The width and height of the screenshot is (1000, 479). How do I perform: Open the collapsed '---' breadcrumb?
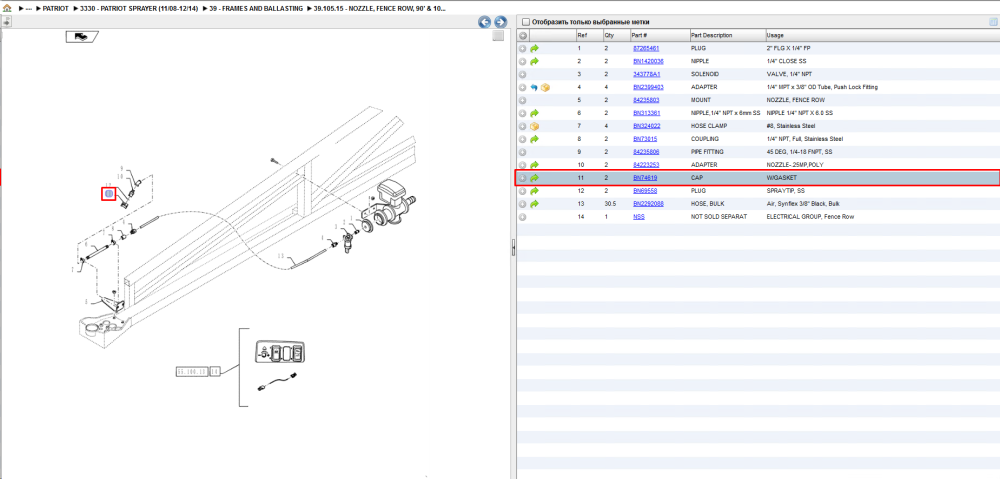[x=29, y=9]
